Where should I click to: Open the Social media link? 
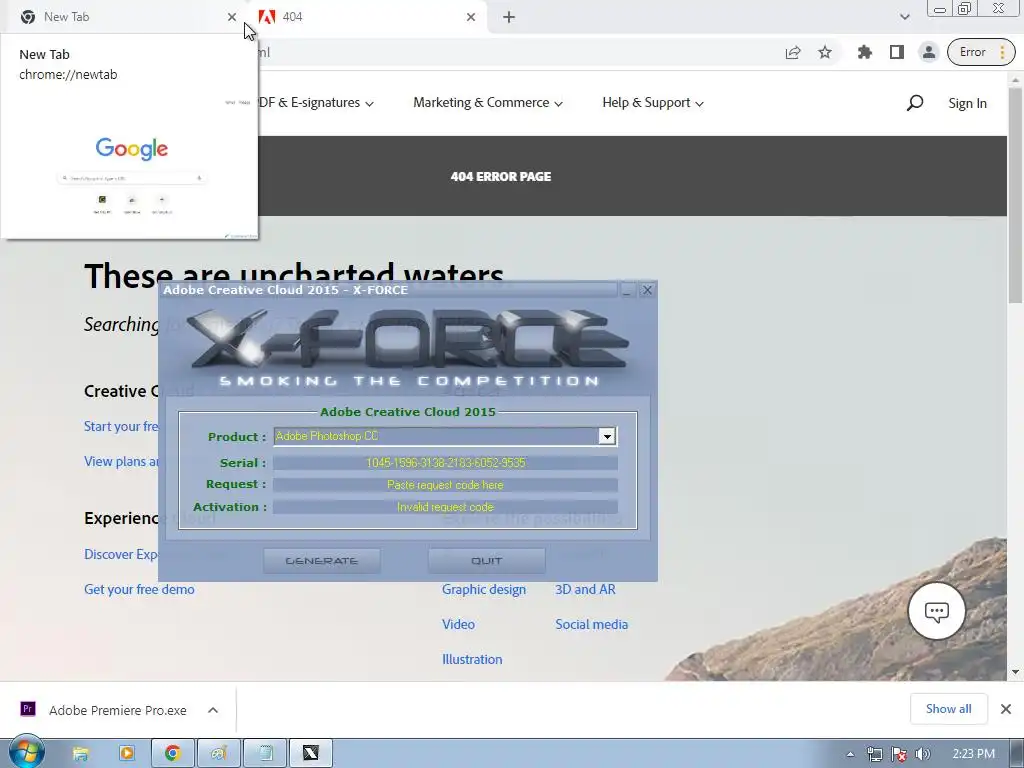click(592, 624)
